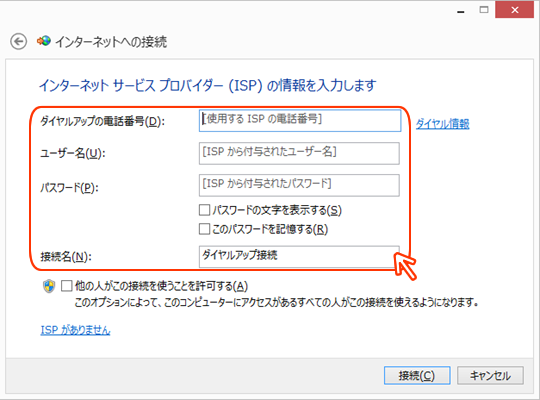Check このパスワードを記憶する option
Viewport: 540px width, 400px height.
(x=205, y=229)
